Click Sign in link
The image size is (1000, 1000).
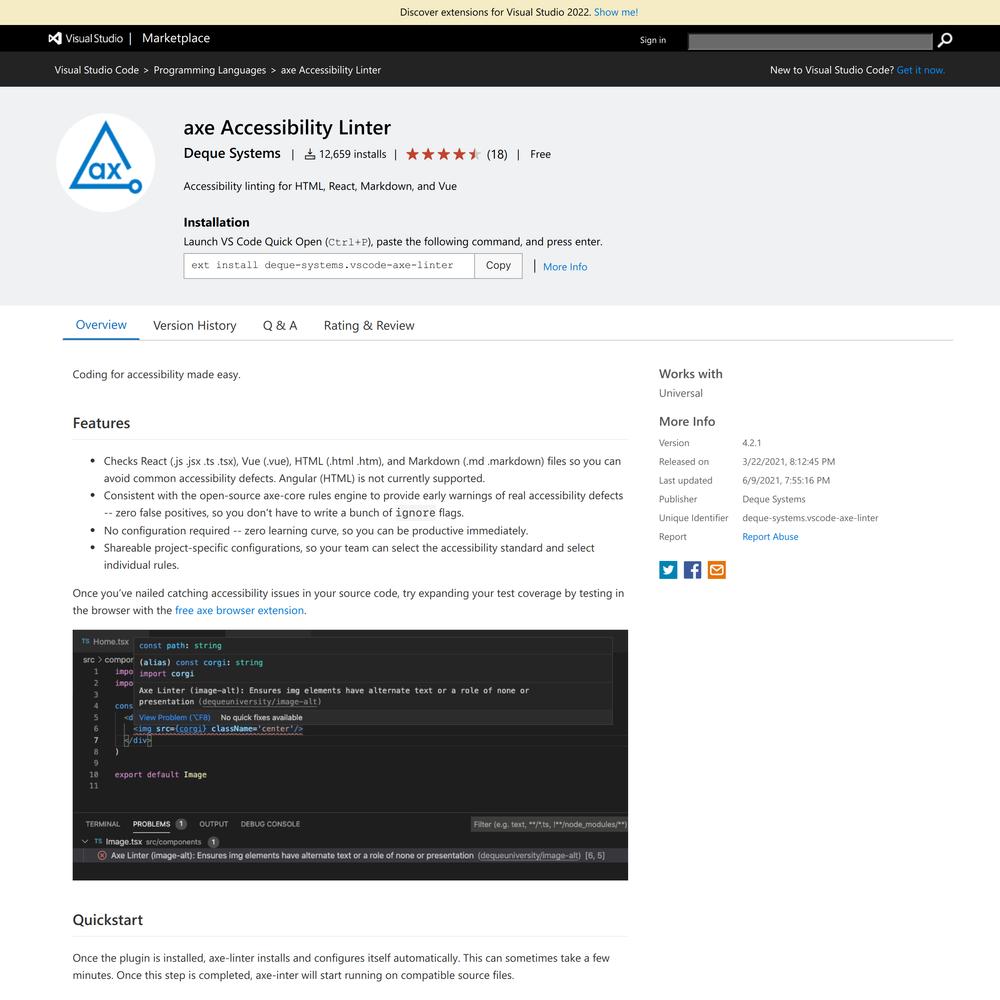[652, 40]
